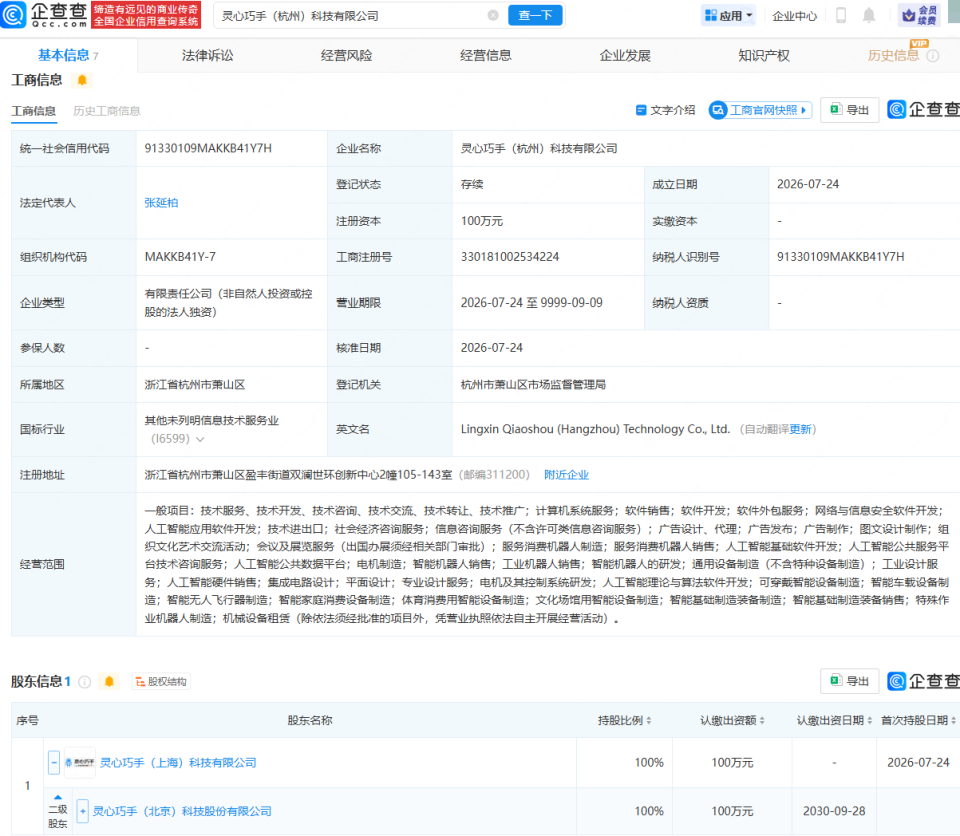Click bell icon beside 股东信息
Image resolution: width=960 pixels, height=836 pixels.
point(109,682)
